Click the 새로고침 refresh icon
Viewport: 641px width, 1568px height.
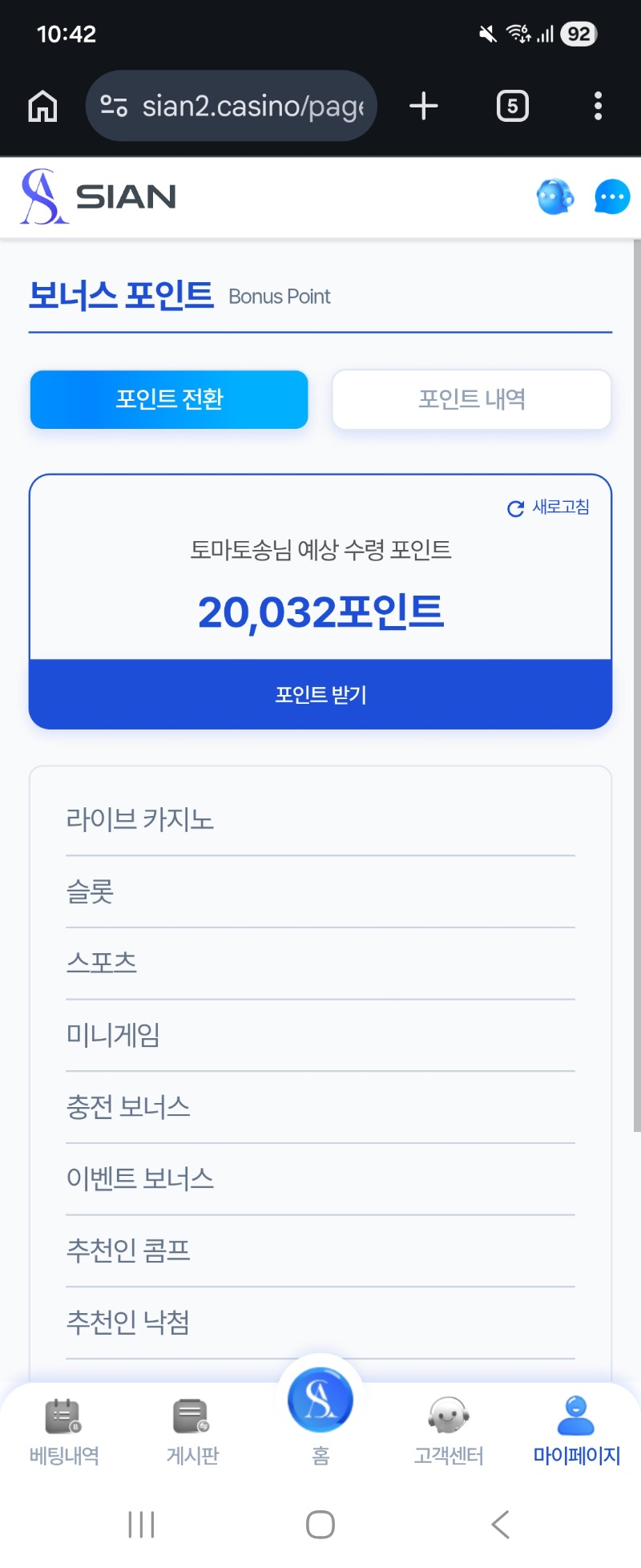[x=515, y=508]
